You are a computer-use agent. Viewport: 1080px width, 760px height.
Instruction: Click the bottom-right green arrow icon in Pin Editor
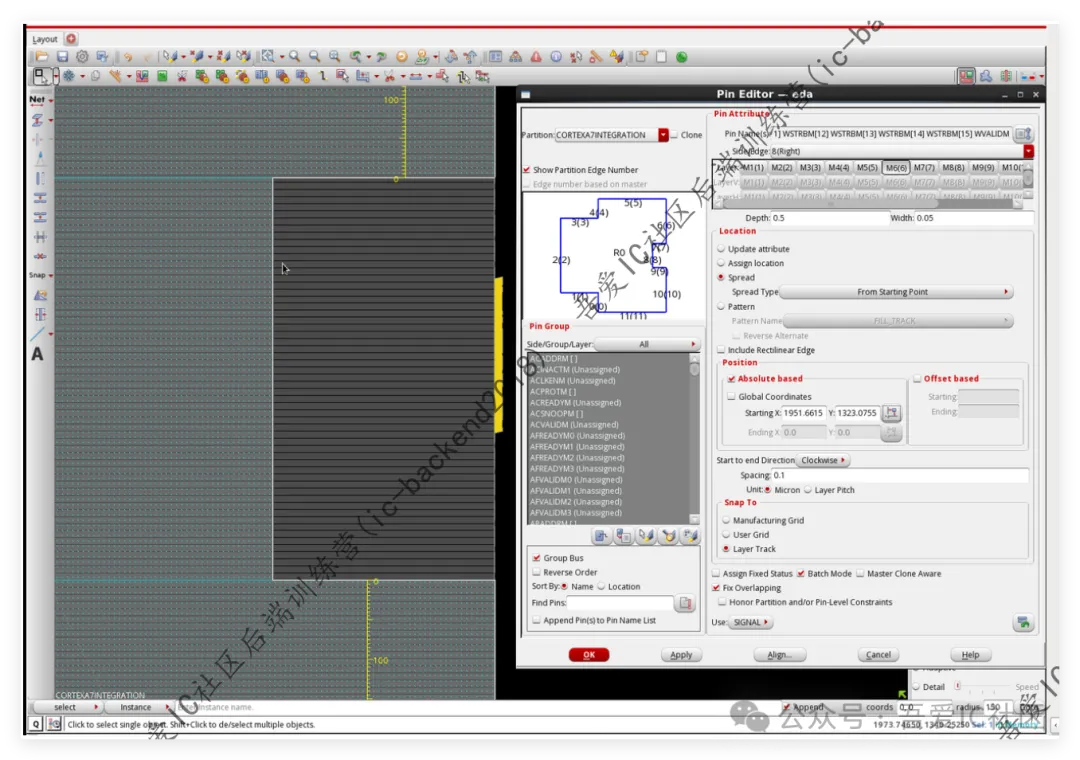(1024, 622)
